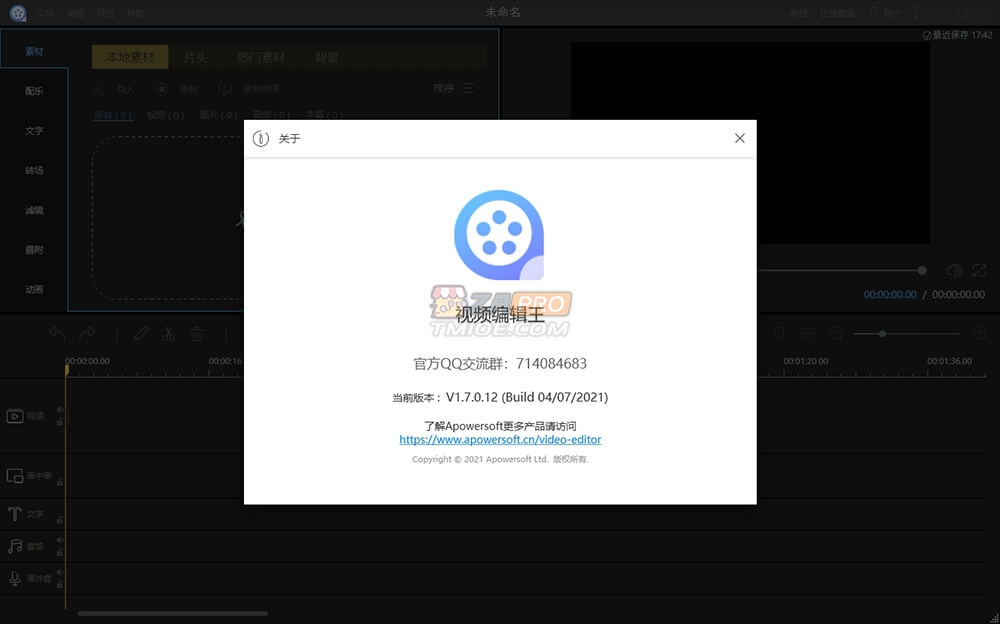This screenshot has width=1000, height=624.
Task: Lock the 视频 video track
Action: (59, 423)
